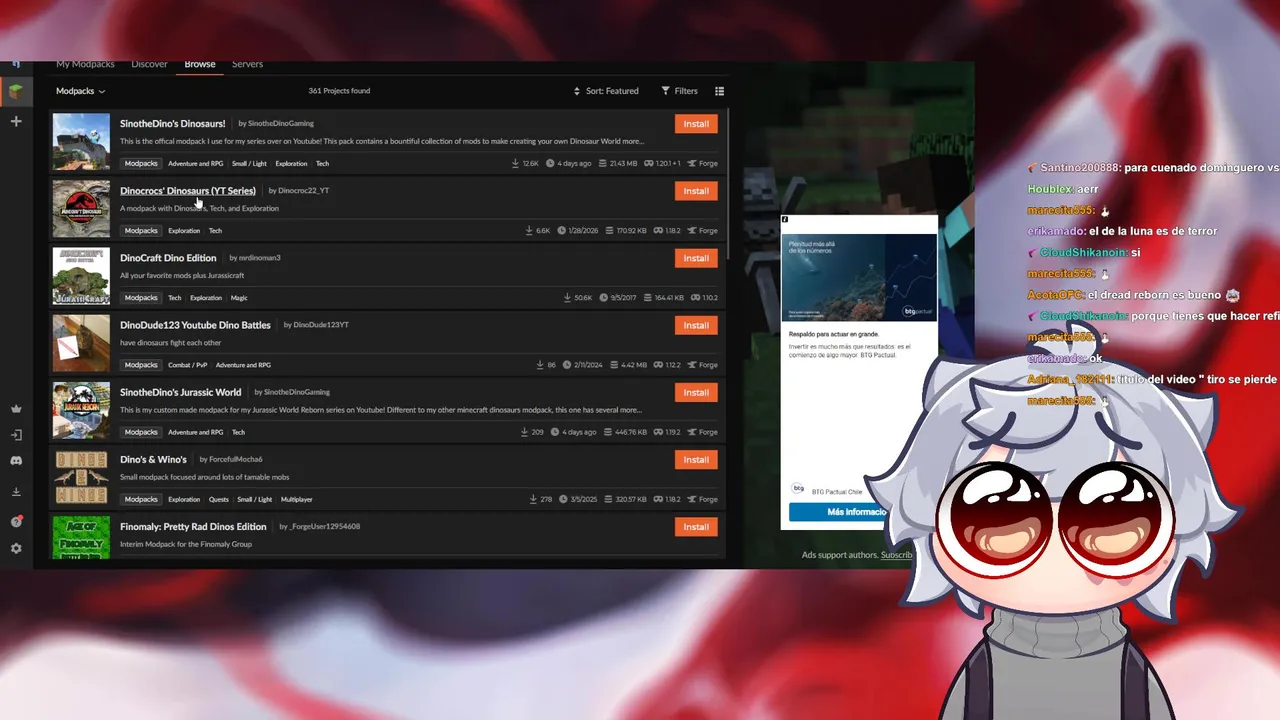Click Quests tag on Dino's & Wino's
The width and height of the screenshot is (1280, 720).
click(219, 499)
